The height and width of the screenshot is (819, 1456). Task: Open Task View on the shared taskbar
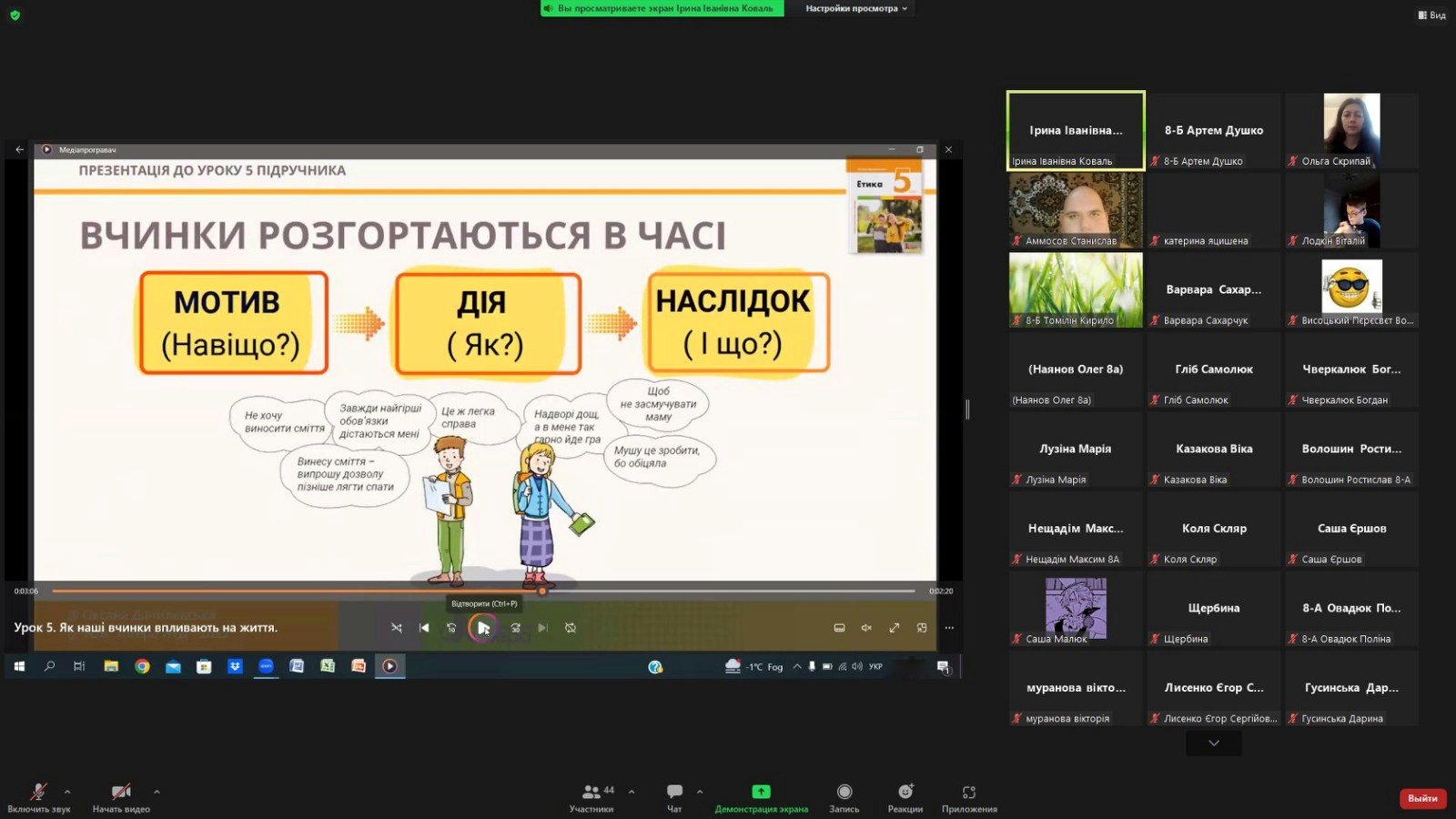coord(79,666)
